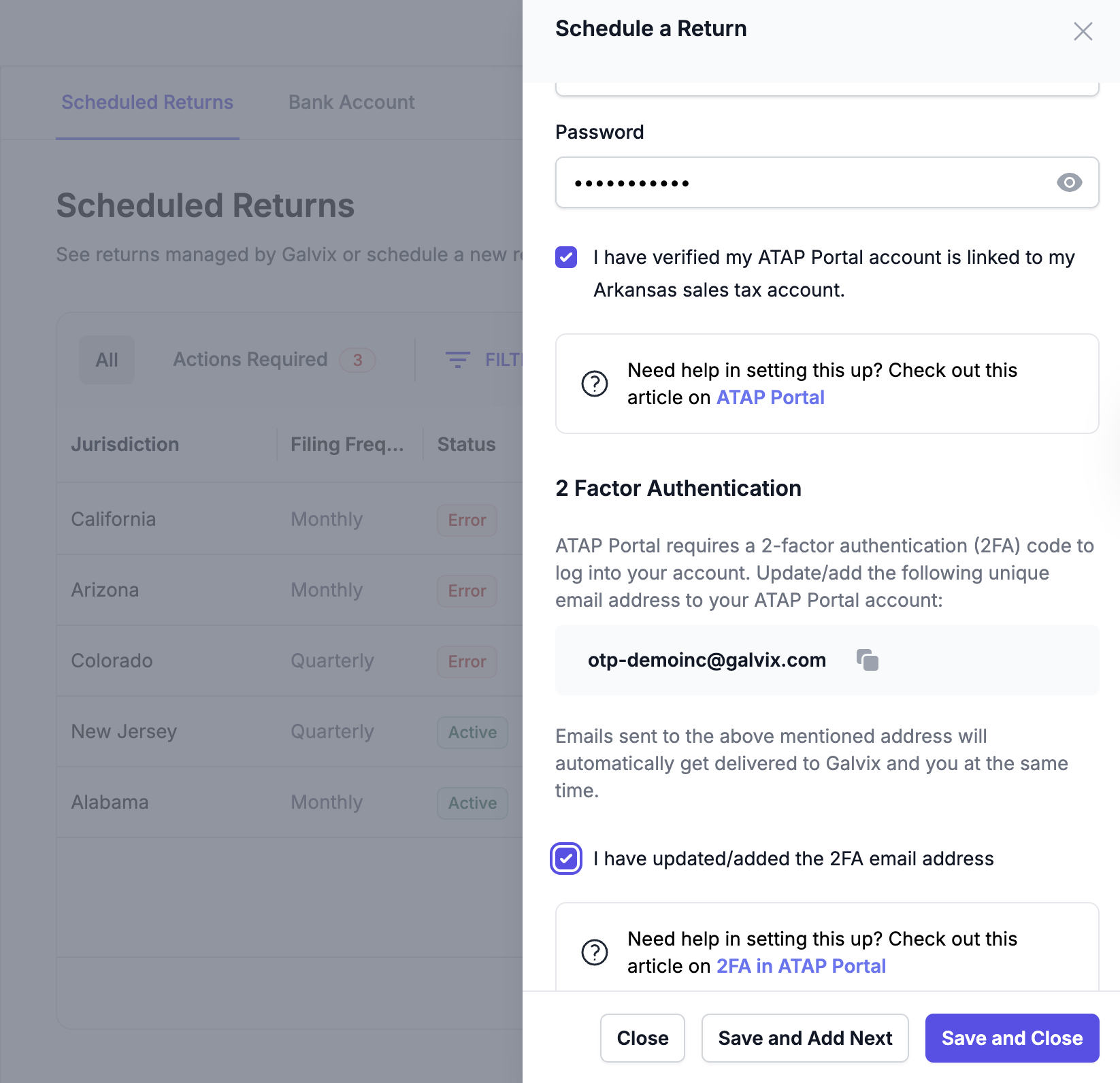Click the help icon beside ATAP Portal article
The height and width of the screenshot is (1083, 1120).
coord(595,384)
